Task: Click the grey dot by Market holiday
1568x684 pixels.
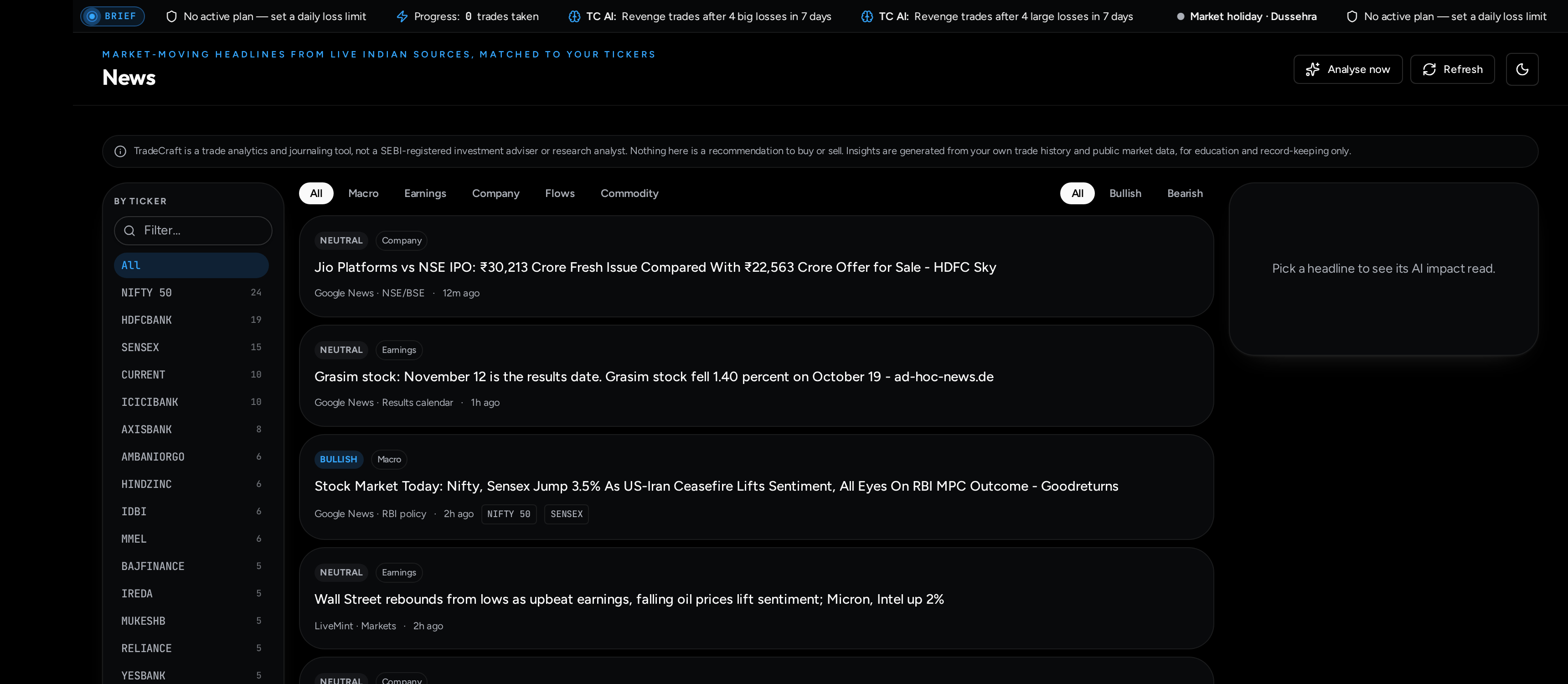Action: [x=1180, y=16]
